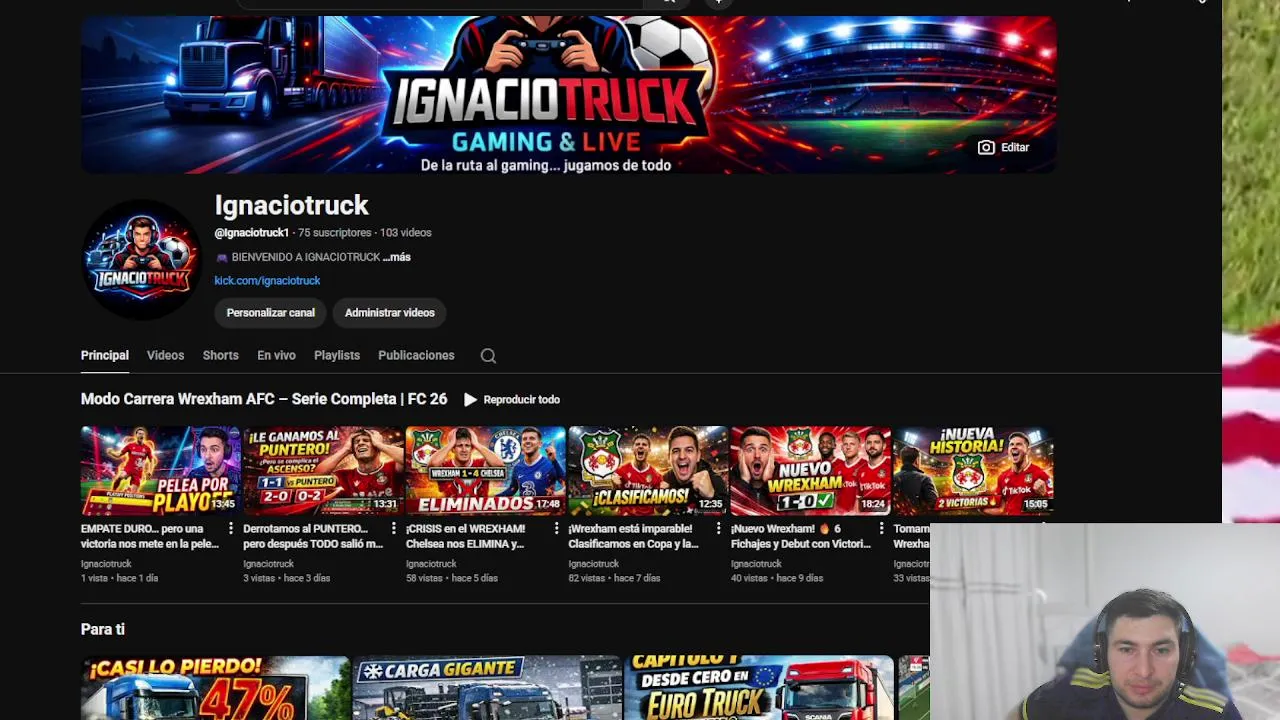Click title 'Derrotamos al PUNTERO...'
Screen dimensions: 1280x720
pos(313,536)
